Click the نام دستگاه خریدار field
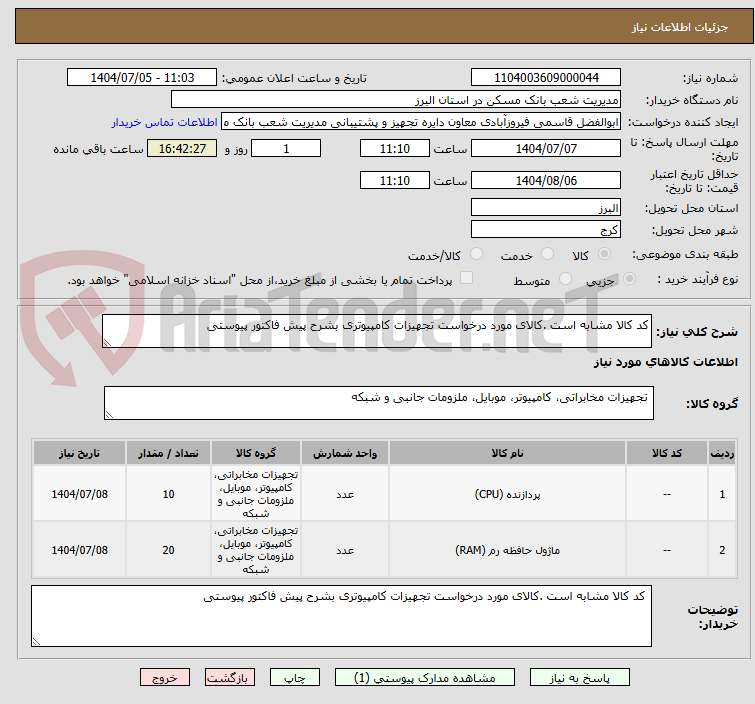The width and height of the screenshot is (755, 704). pyautogui.click(x=396, y=100)
